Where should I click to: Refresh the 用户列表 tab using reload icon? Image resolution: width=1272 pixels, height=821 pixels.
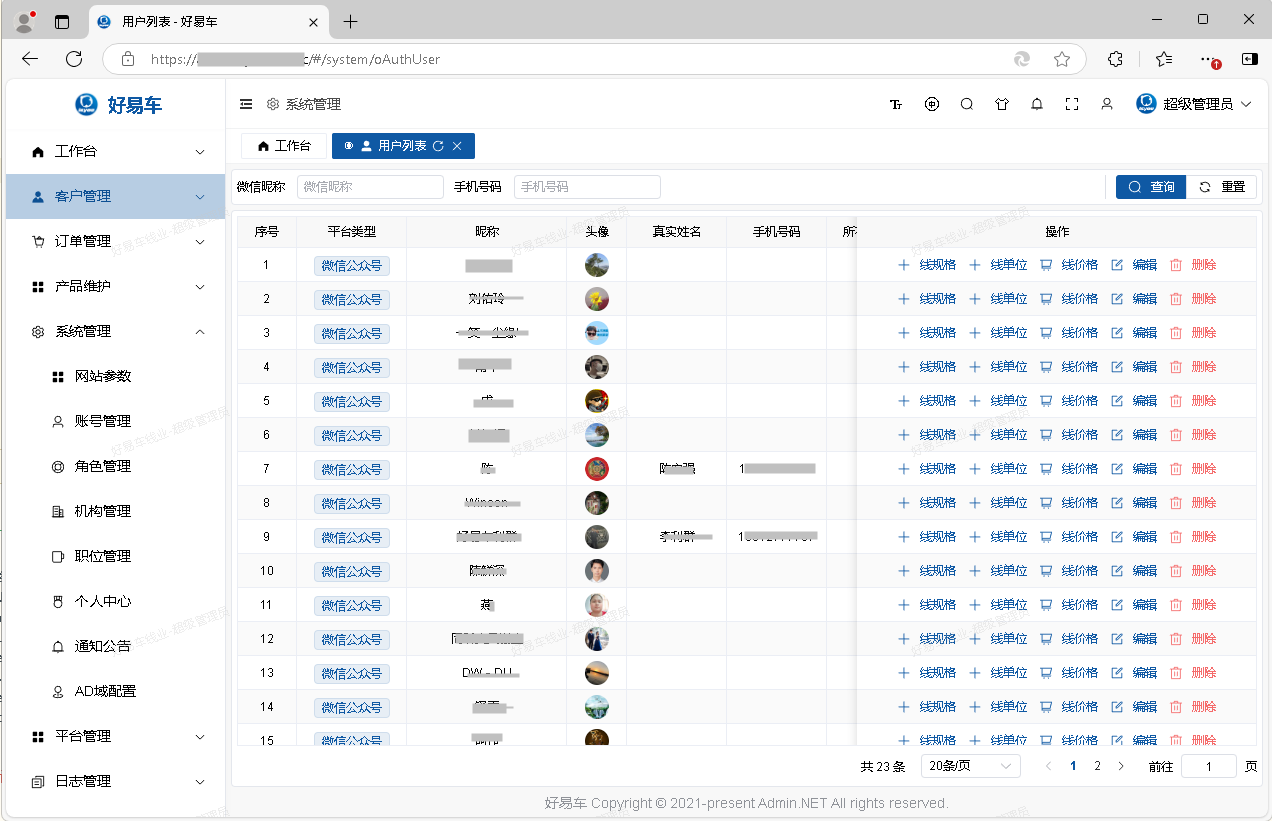pos(438,146)
